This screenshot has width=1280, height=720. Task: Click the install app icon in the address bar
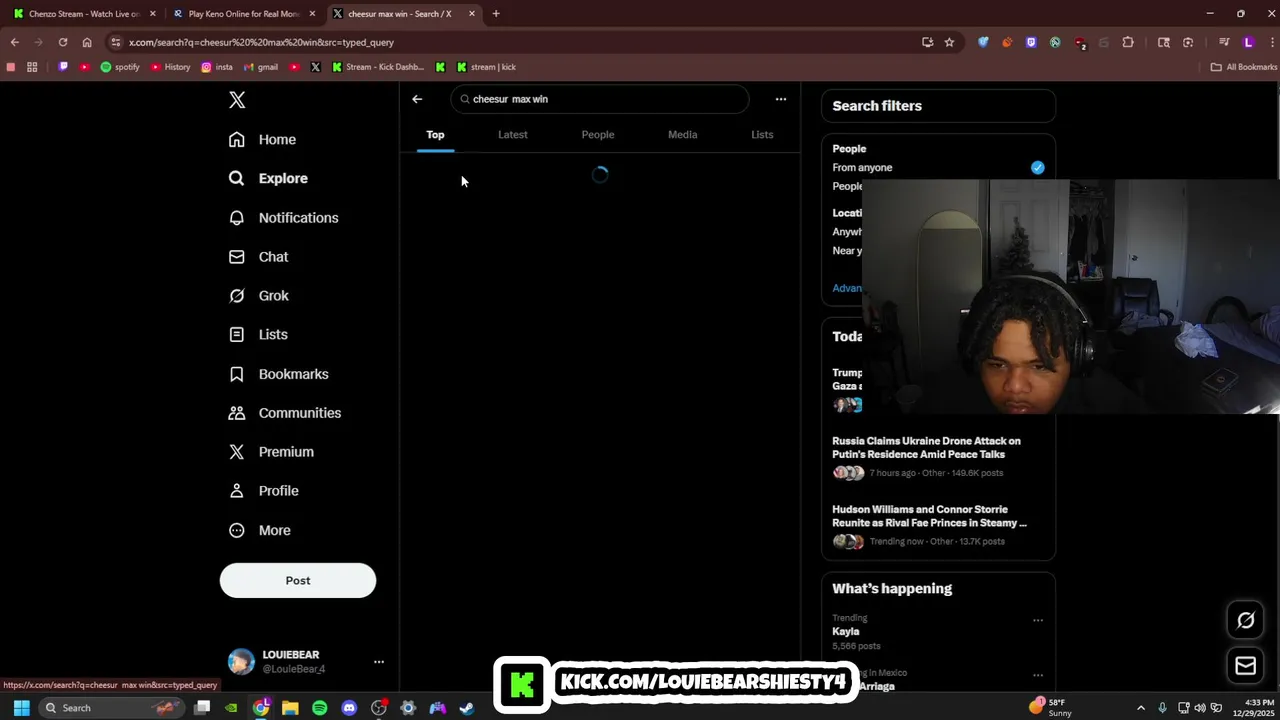point(927,42)
